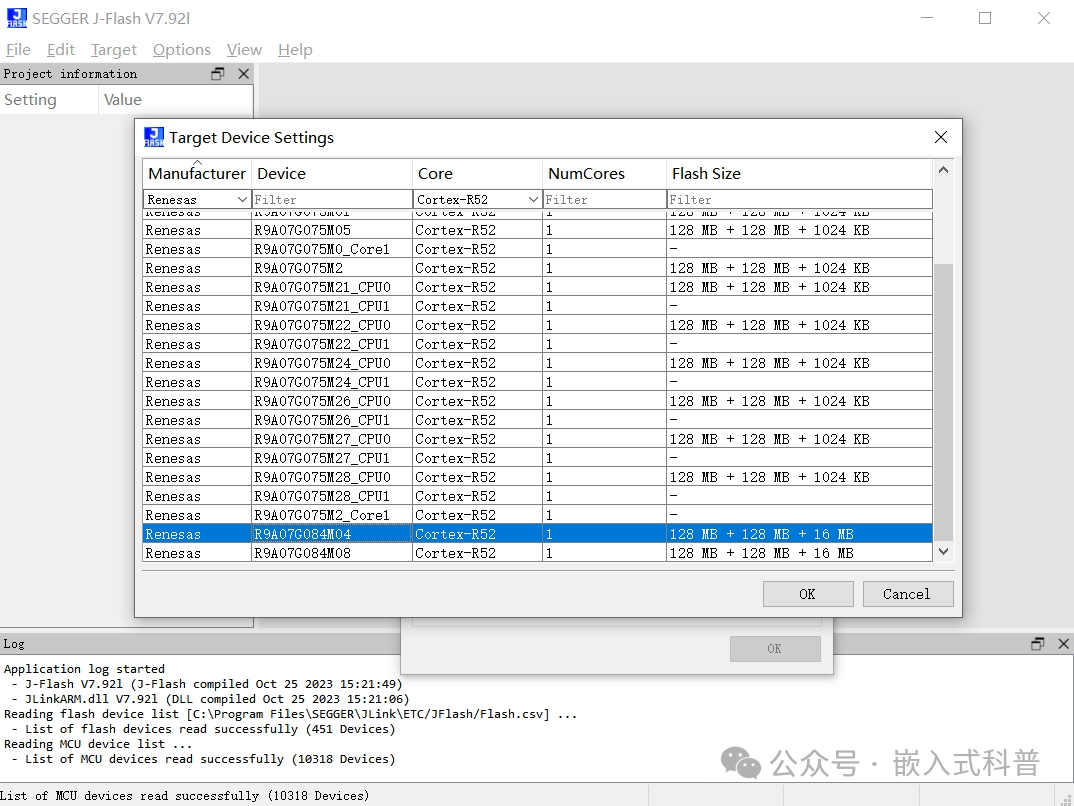The height and width of the screenshot is (806, 1074).
Task: Sort by the Manufacturer column header
Action: [197, 174]
